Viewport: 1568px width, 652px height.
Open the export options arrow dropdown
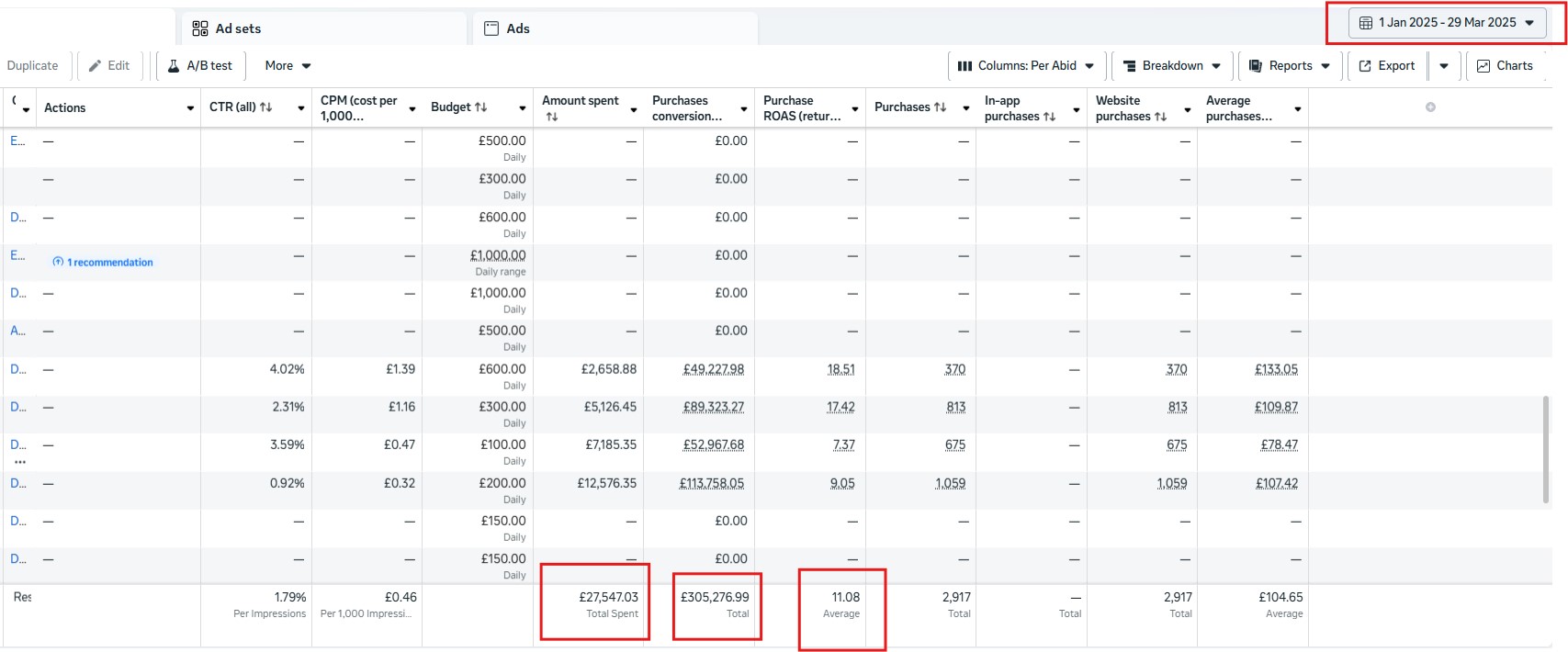click(x=1444, y=66)
